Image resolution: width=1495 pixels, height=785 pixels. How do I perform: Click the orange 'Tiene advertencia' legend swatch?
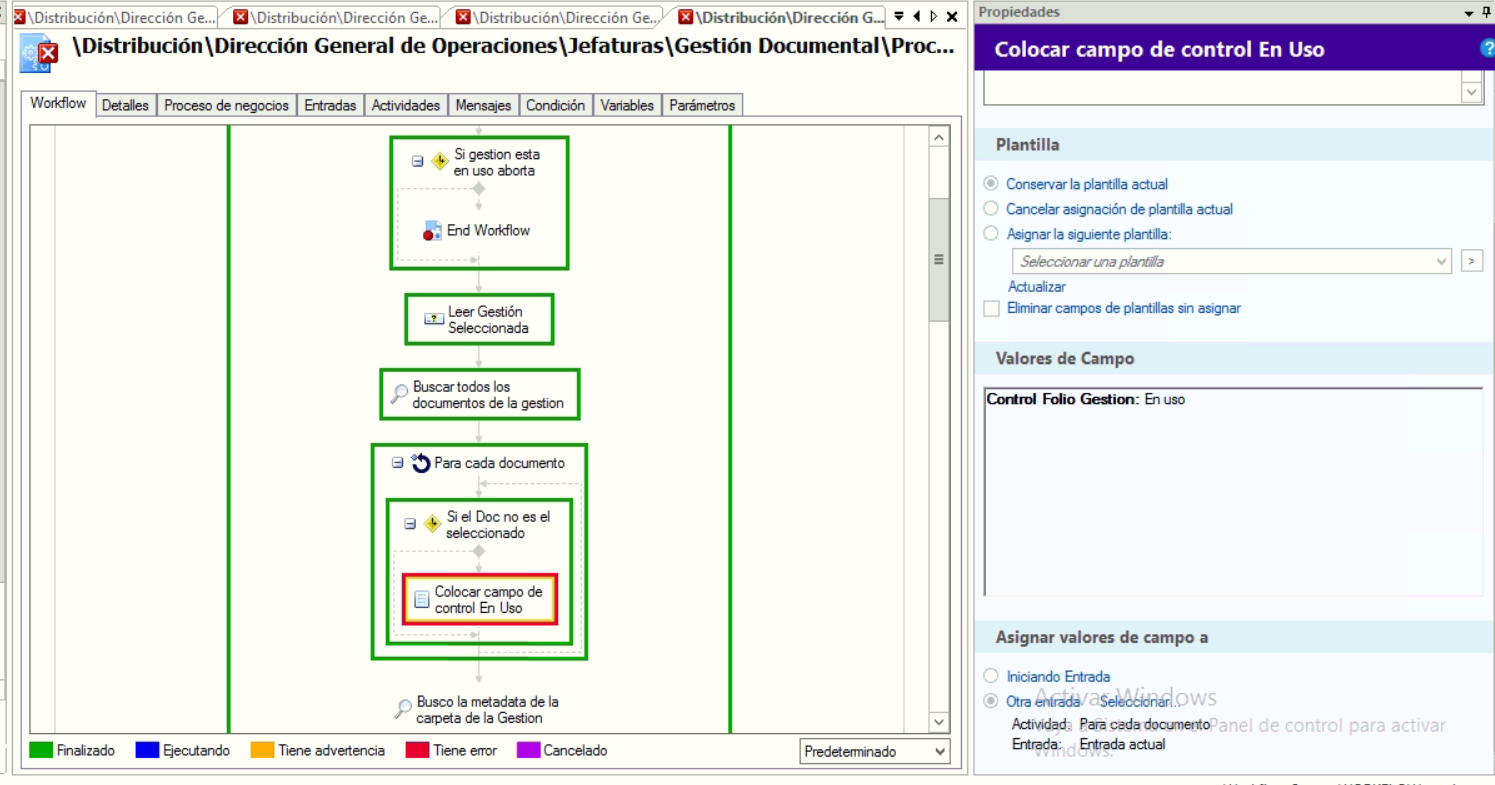tap(262, 750)
